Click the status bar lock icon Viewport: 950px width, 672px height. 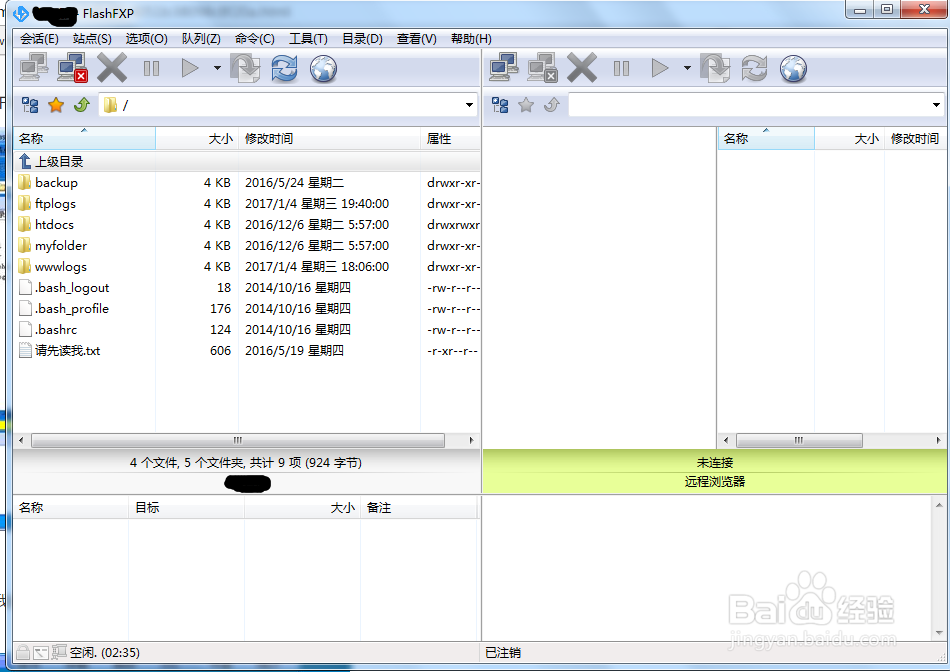click(x=23, y=653)
